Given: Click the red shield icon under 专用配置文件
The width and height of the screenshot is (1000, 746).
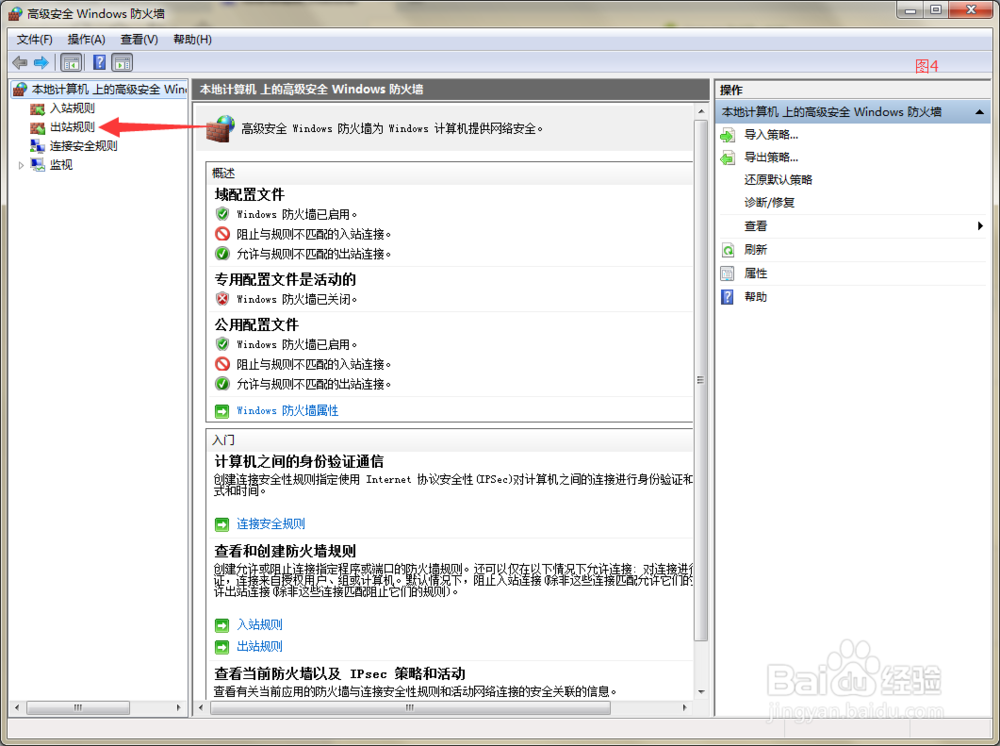Looking at the screenshot, I should click(x=222, y=298).
